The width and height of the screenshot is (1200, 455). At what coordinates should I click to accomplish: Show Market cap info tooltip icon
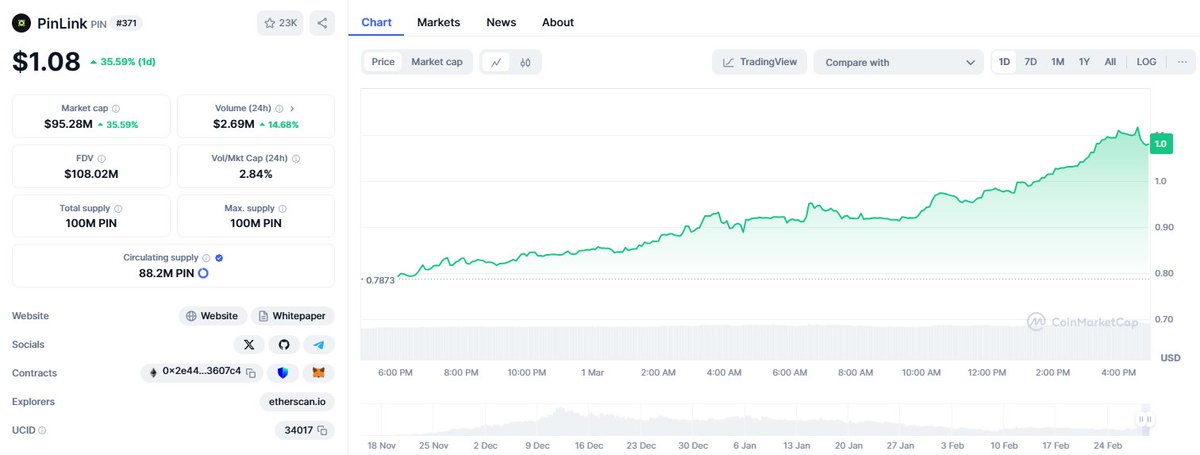[x=116, y=108]
